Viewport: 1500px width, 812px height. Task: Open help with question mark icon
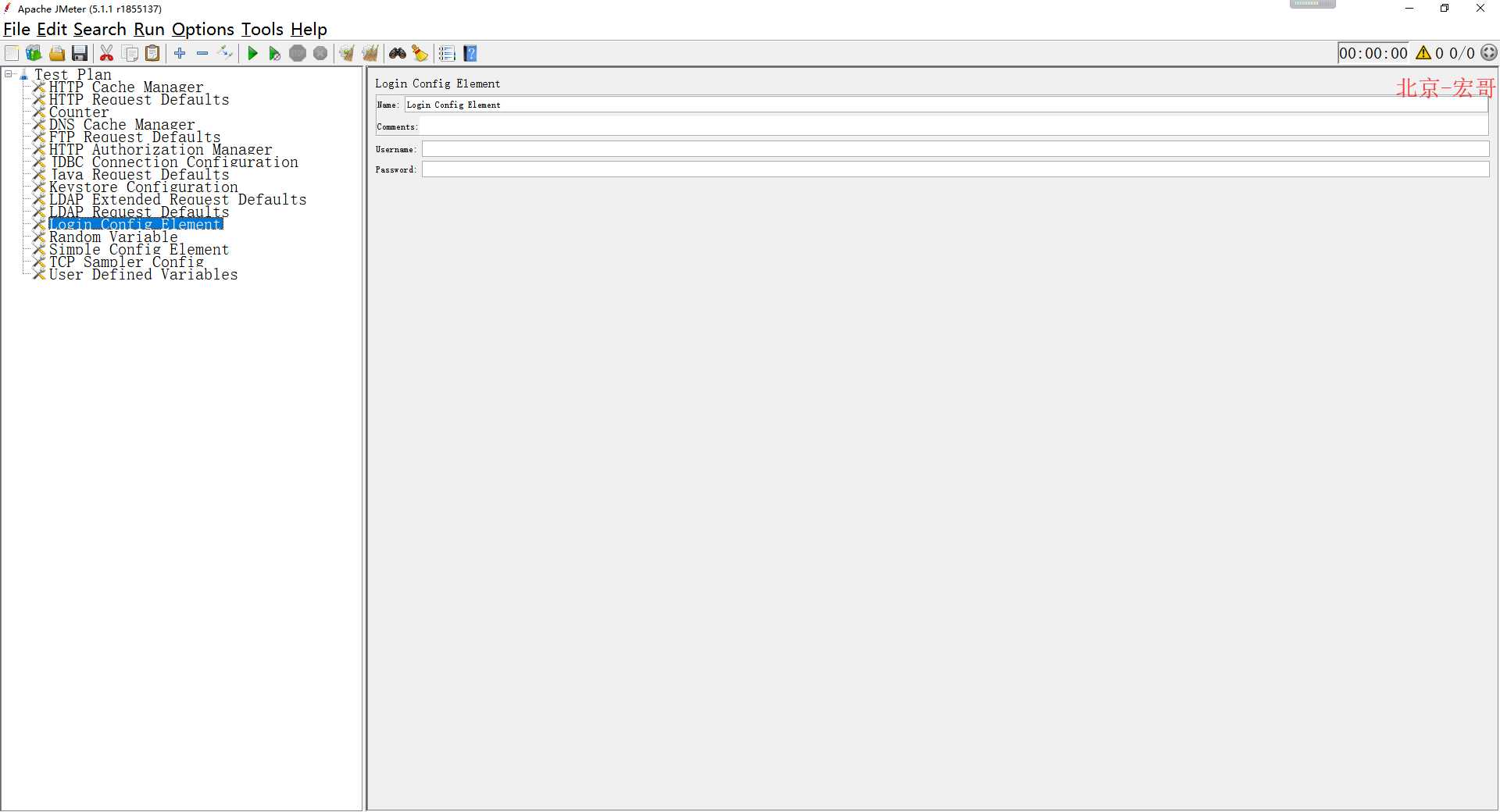[470, 53]
